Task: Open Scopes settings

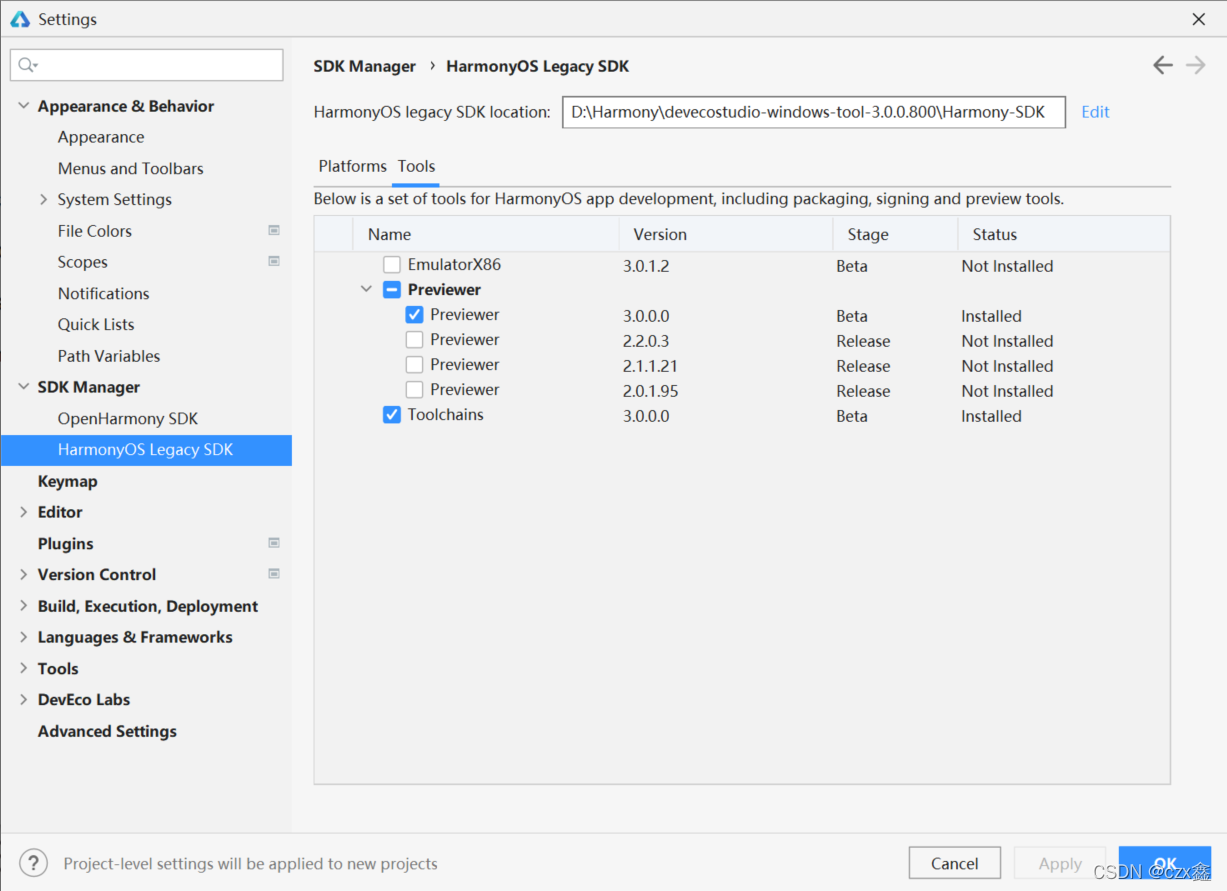Action: pyautogui.click(x=83, y=262)
